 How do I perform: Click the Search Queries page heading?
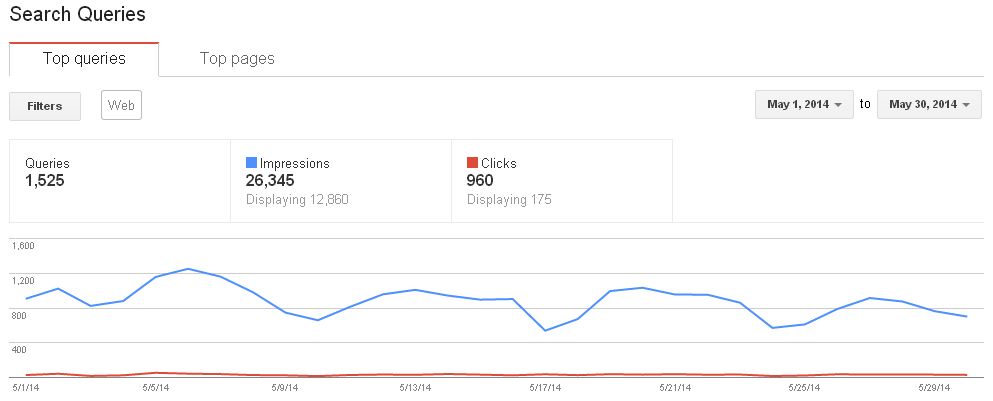pos(77,14)
